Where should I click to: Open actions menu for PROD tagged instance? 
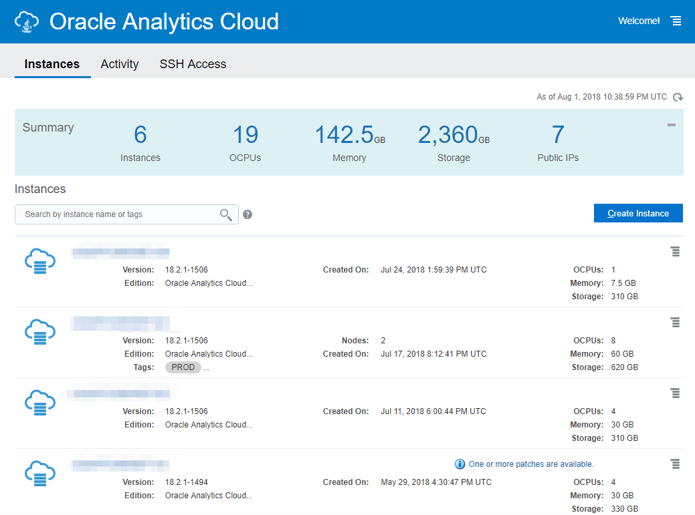[675, 322]
